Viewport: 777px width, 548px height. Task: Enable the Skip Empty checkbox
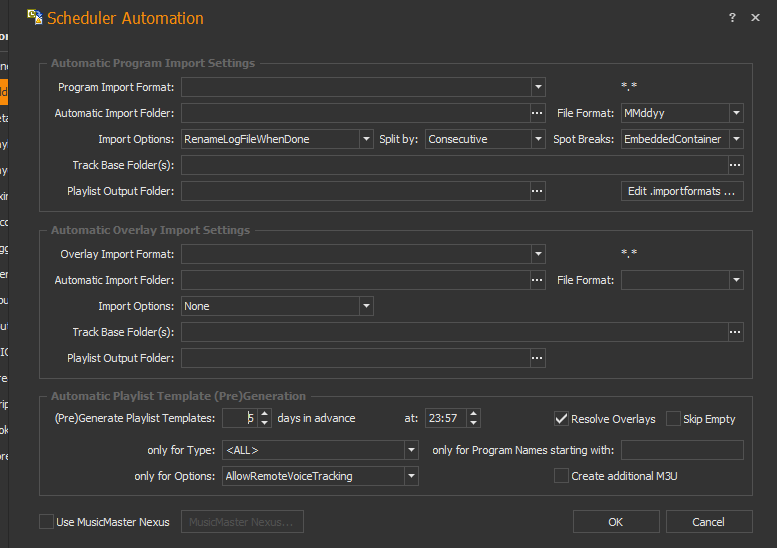(x=673, y=418)
